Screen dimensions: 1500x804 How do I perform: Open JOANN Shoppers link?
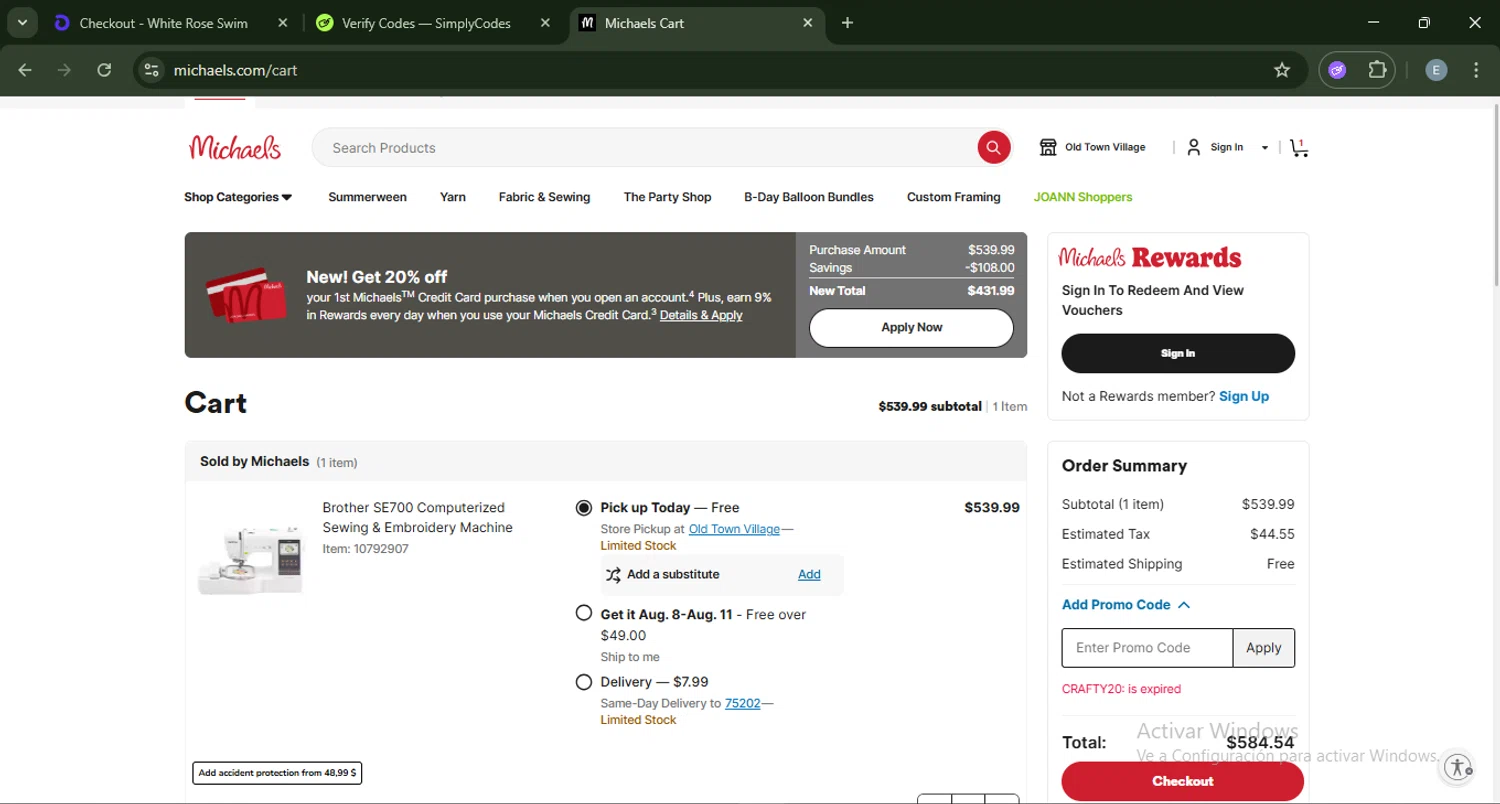[1083, 197]
